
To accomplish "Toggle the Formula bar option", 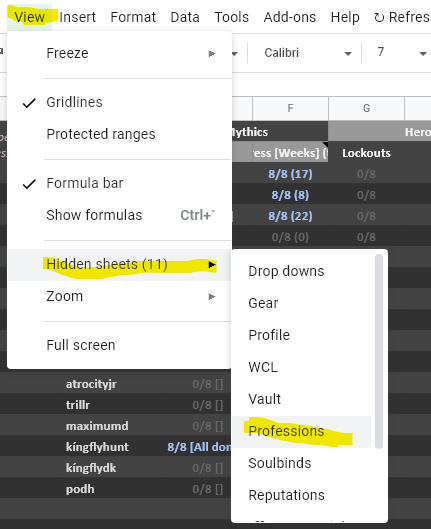I will (120, 183).
